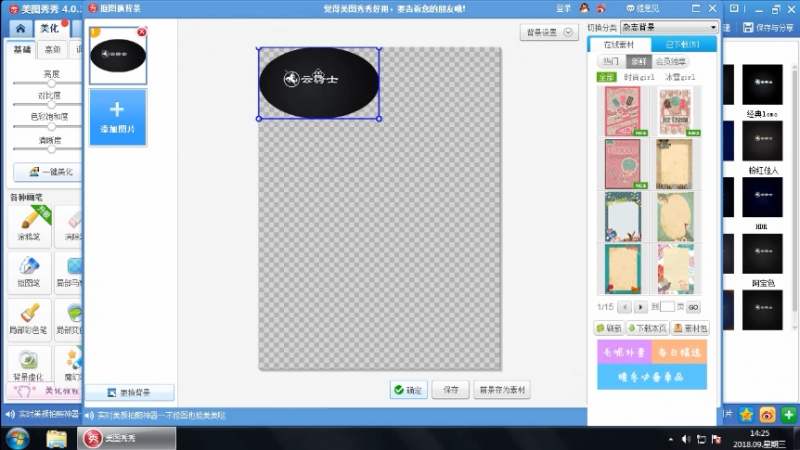Click the 素材包 material pack button
800x450 pixels.
pos(690,328)
